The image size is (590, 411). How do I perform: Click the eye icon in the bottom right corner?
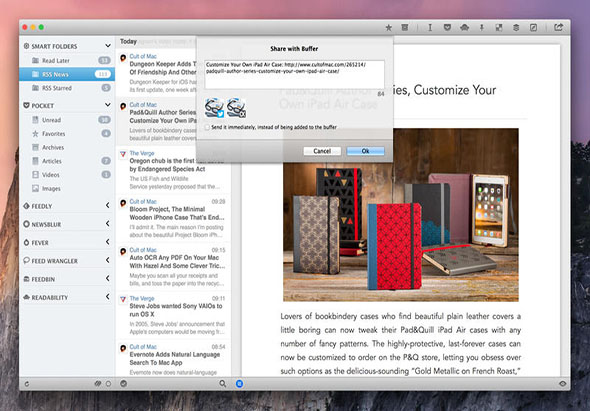click(563, 384)
